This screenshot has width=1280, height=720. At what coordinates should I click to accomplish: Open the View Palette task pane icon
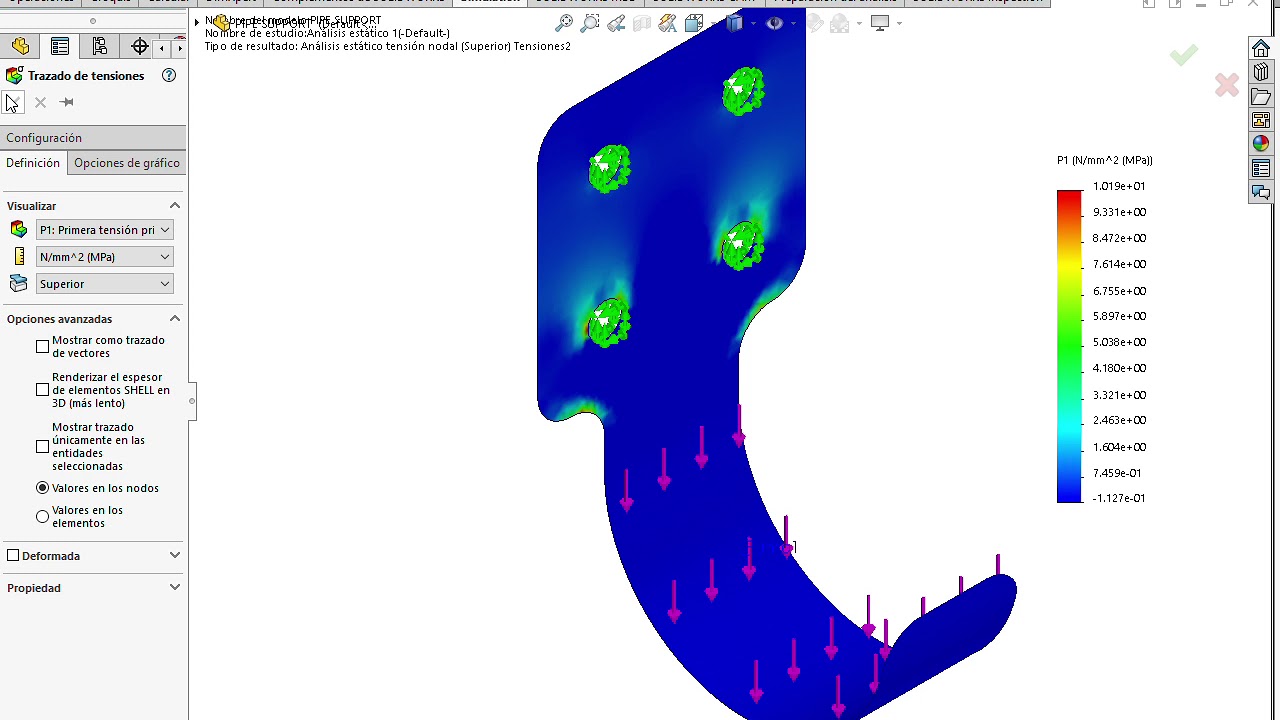pos(1261,121)
